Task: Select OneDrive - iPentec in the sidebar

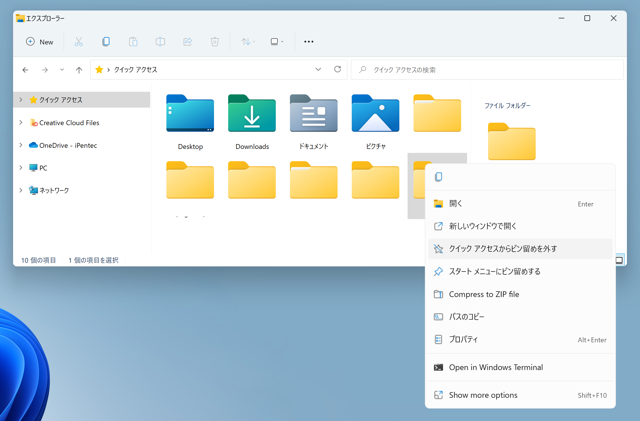Action: (x=67, y=145)
